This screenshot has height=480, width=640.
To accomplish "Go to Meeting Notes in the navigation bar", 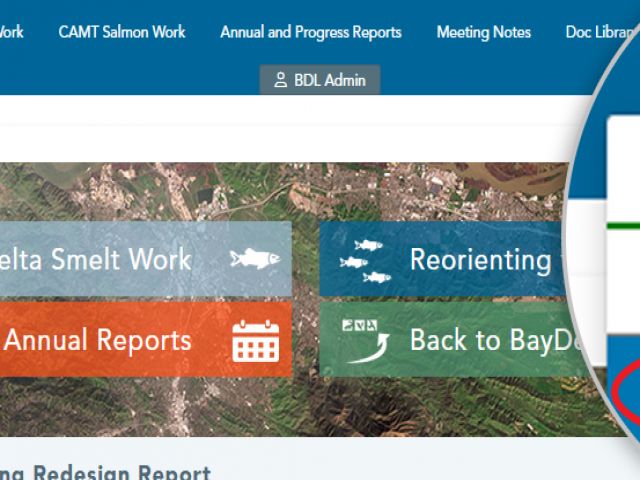I will coord(484,32).
